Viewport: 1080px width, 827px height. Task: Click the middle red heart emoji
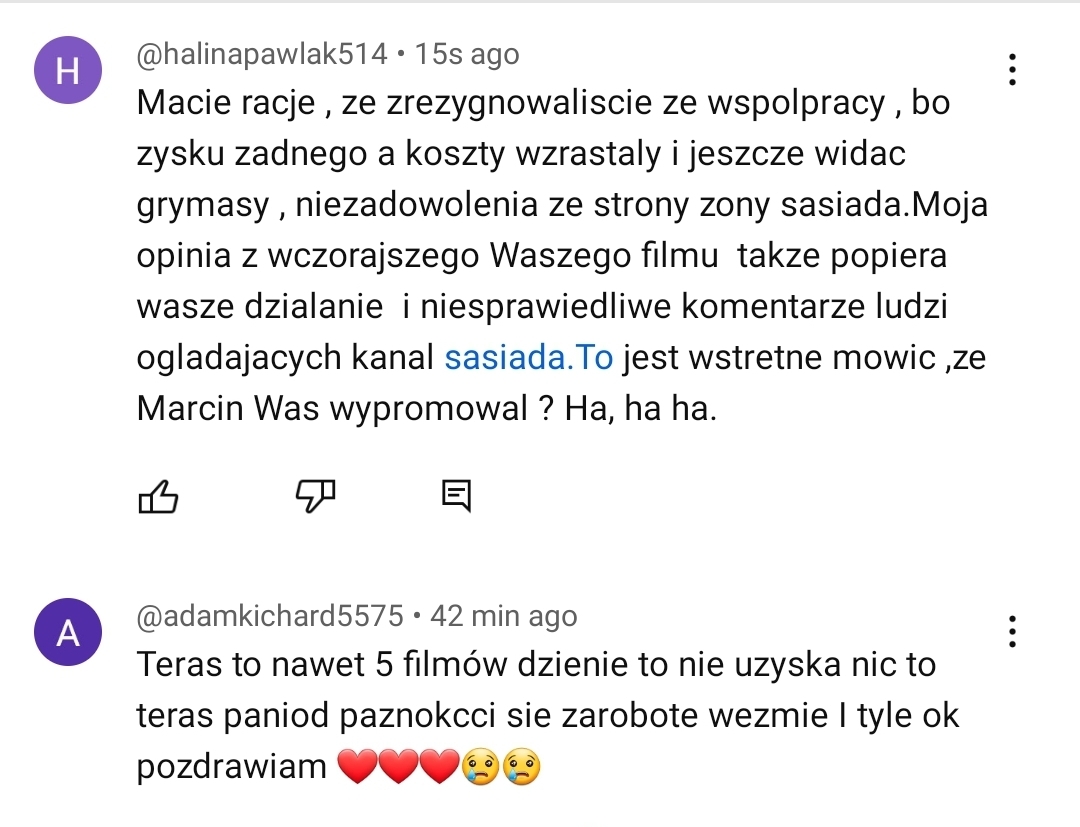(x=399, y=767)
